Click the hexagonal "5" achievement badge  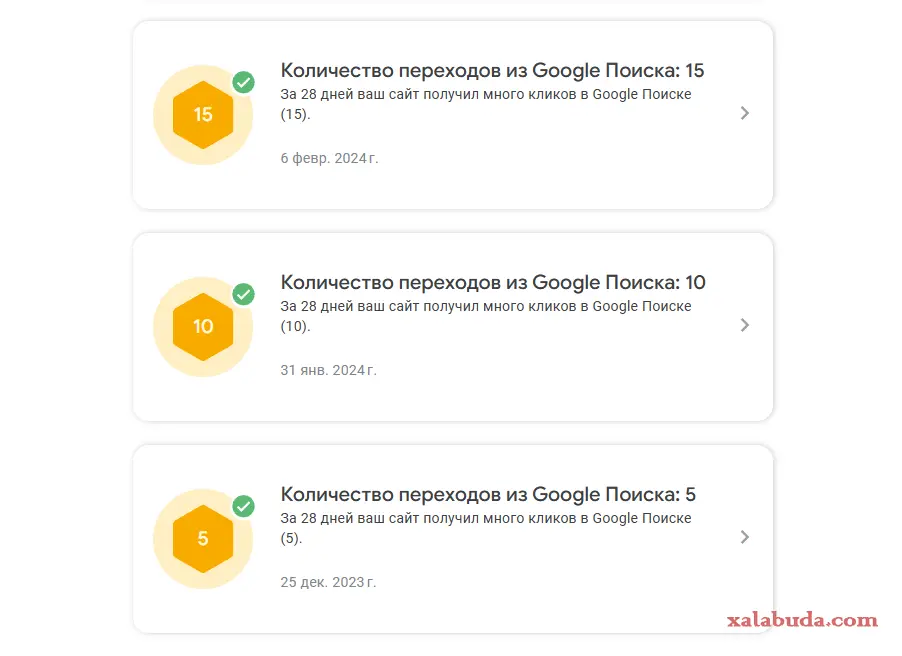tap(203, 538)
